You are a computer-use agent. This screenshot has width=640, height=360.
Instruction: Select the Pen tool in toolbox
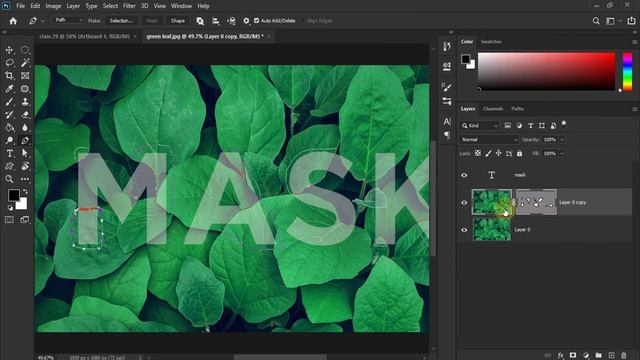(25, 140)
